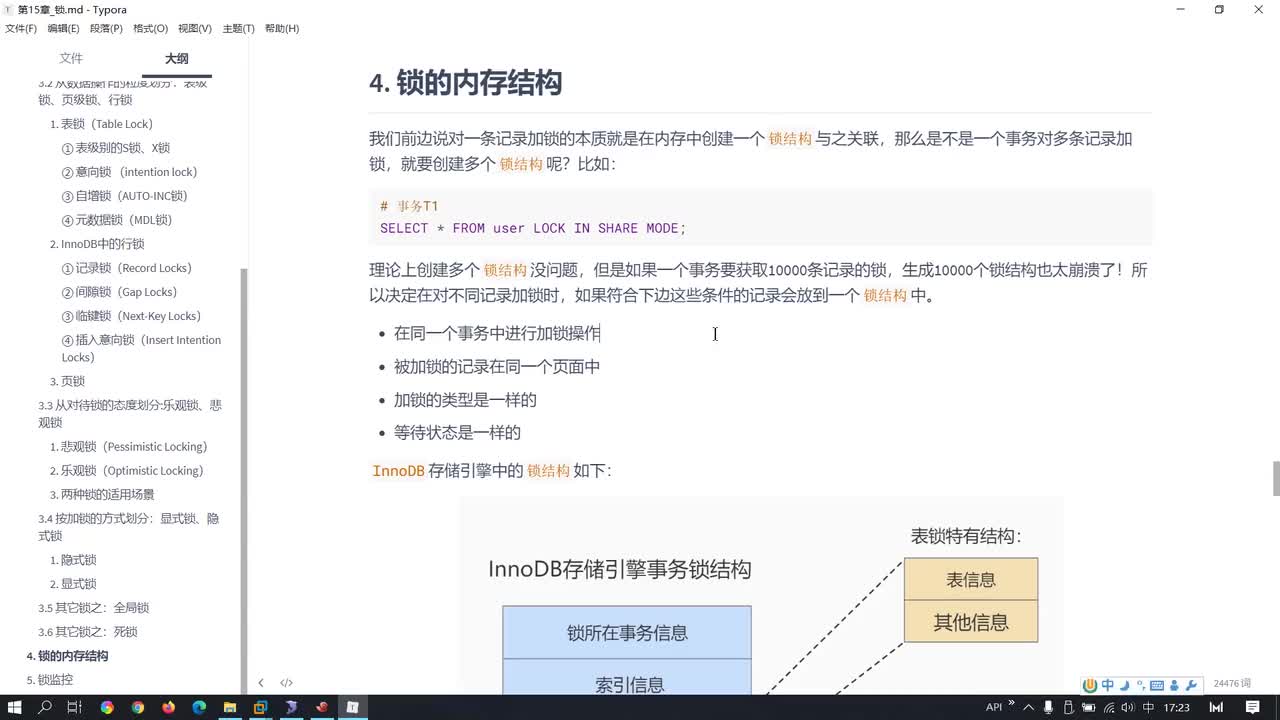Toggle source code mode icon
Image resolution: width=1280 pixels, height=720 pixels.
click(286, 683)
